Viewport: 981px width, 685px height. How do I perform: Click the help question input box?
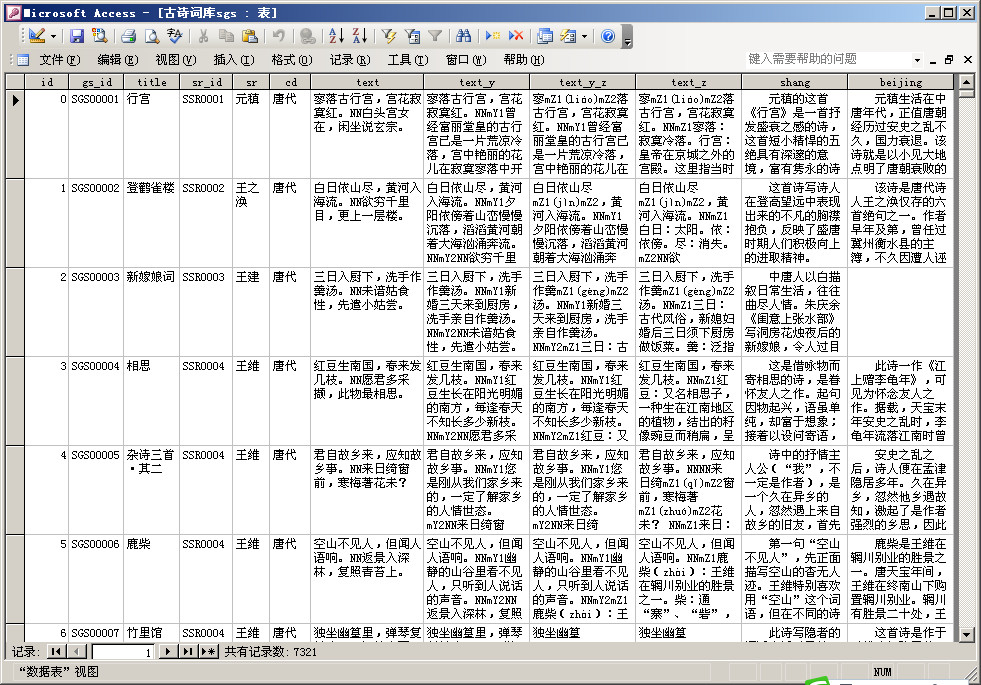pos(827,59)
